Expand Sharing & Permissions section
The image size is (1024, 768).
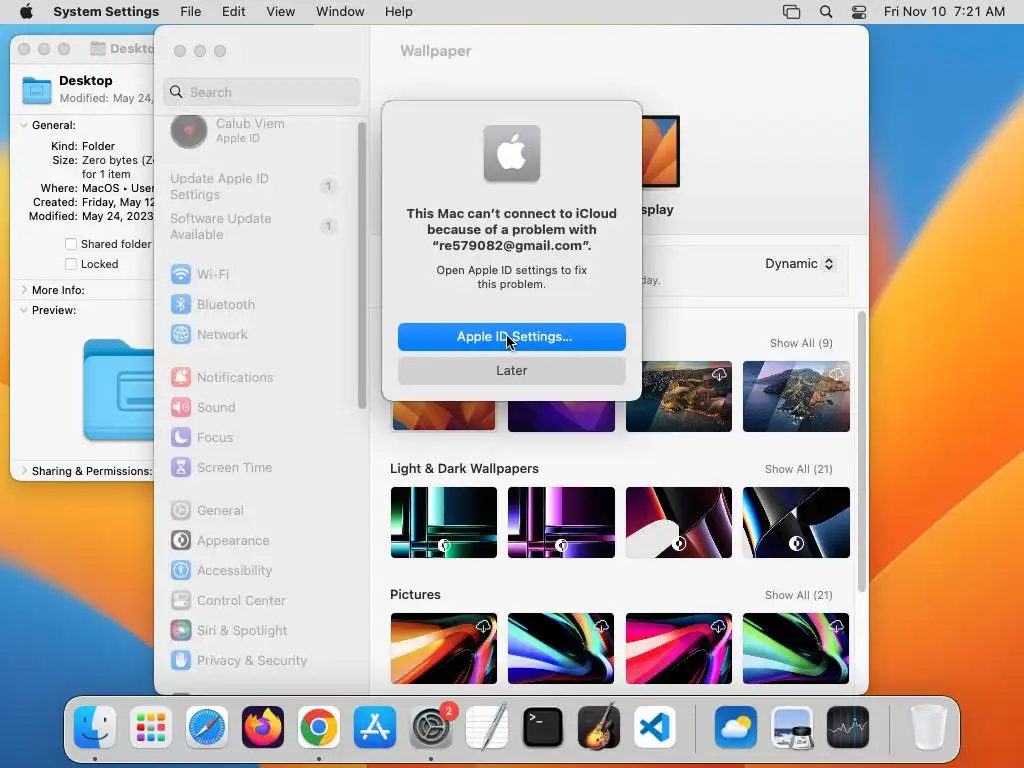[24, 471]
